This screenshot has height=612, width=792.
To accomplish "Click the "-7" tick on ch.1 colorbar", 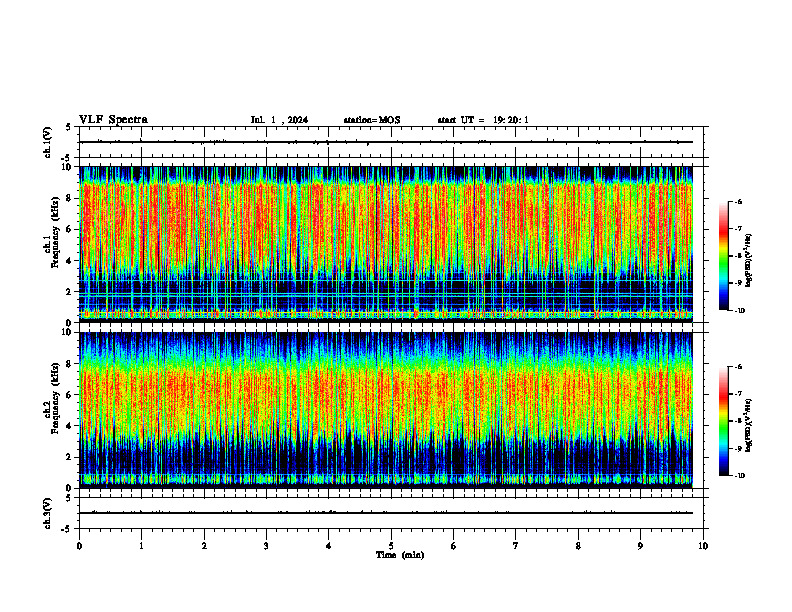I will pos(738,229).
